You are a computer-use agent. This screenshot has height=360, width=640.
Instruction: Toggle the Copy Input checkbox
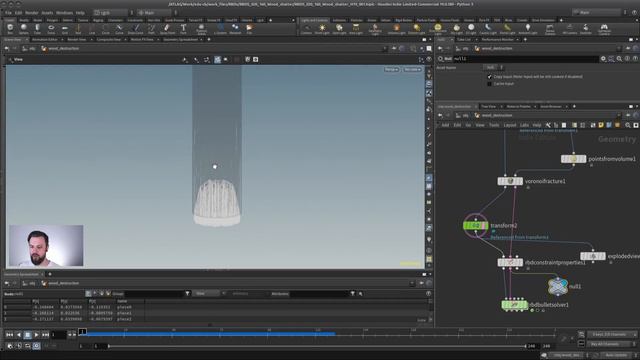[489, 76]
